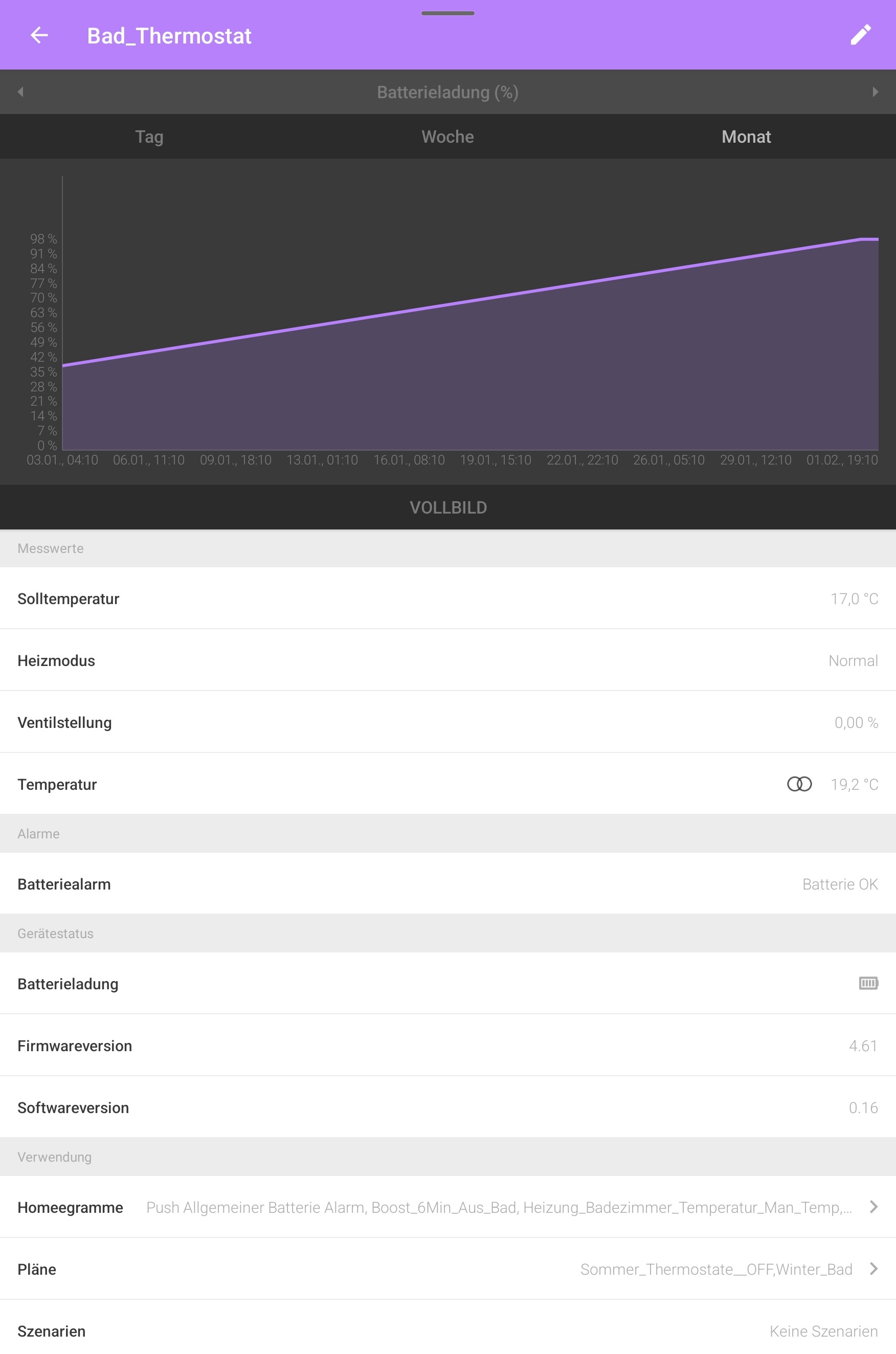
Task: Show previous chart with the left arrow
Action: point(20,92)
